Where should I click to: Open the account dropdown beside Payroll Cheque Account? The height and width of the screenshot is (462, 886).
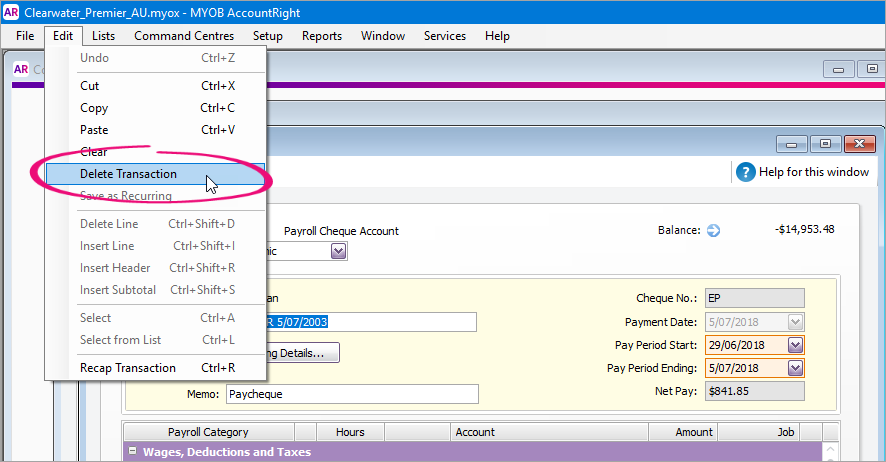pyautogui.click(x=338, y=251)
